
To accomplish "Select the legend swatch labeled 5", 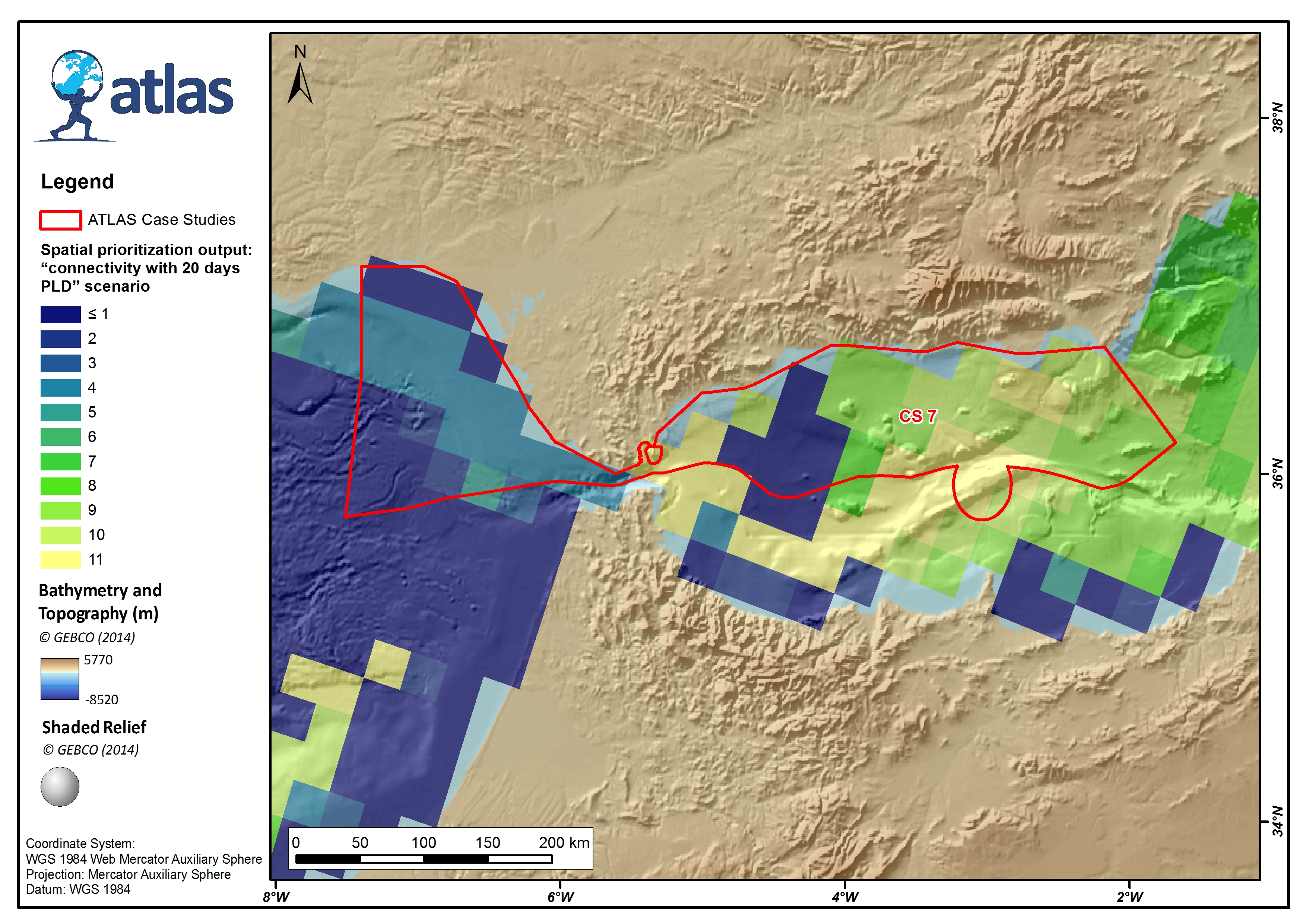I will click(60, 412).
